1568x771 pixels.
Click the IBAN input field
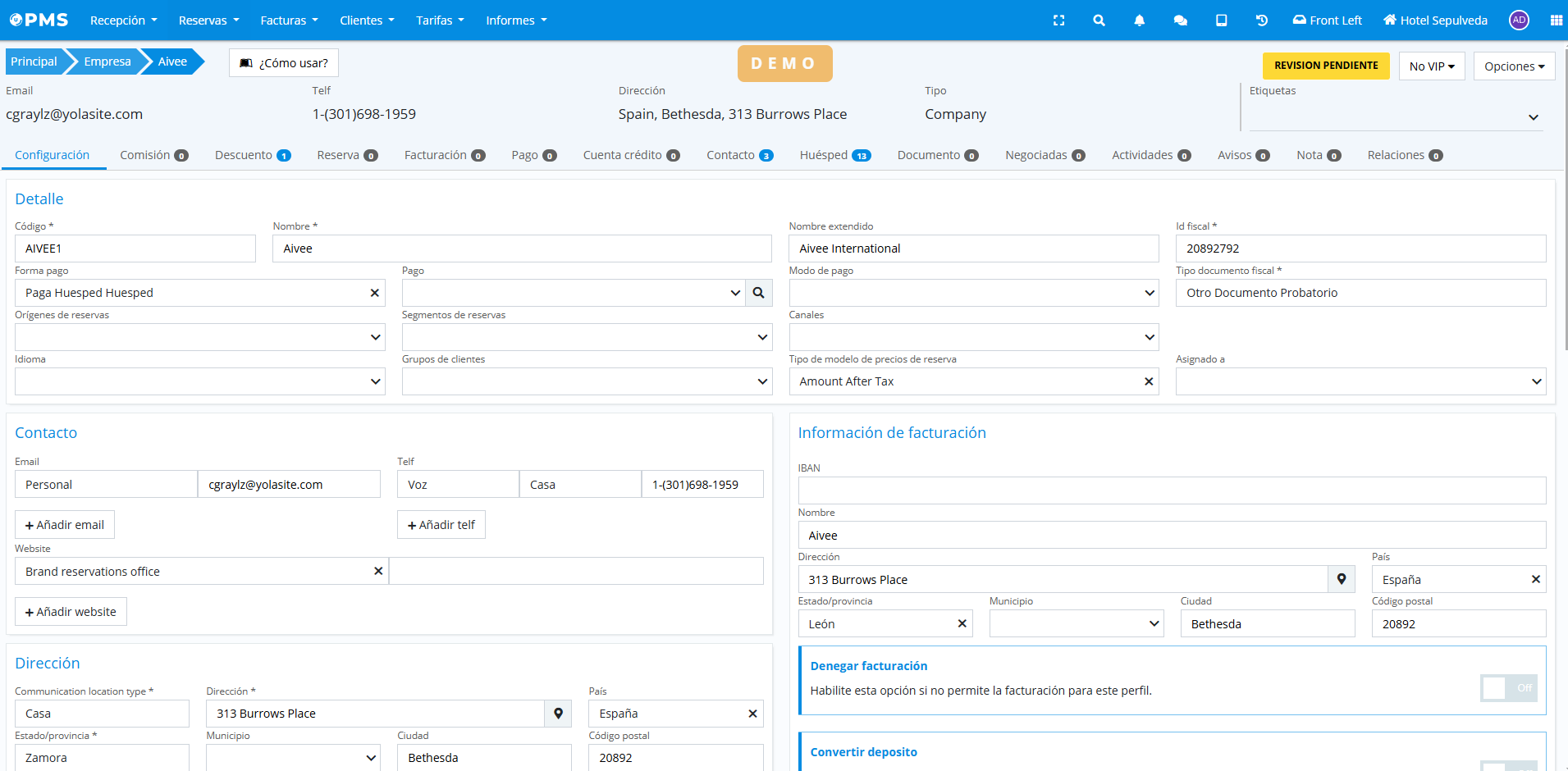1171,490
